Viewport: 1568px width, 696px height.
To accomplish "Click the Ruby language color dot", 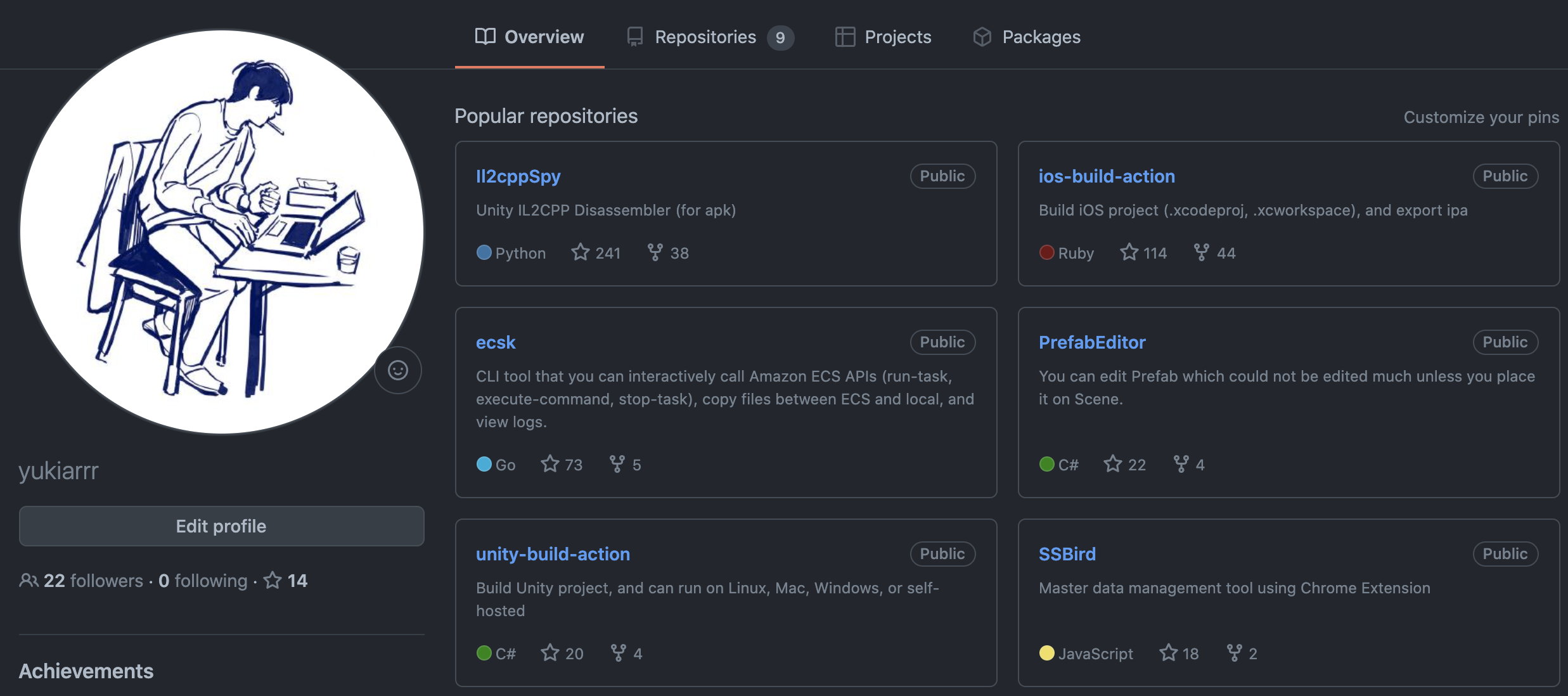I will pyautogui.click(x=1047, y=252).
